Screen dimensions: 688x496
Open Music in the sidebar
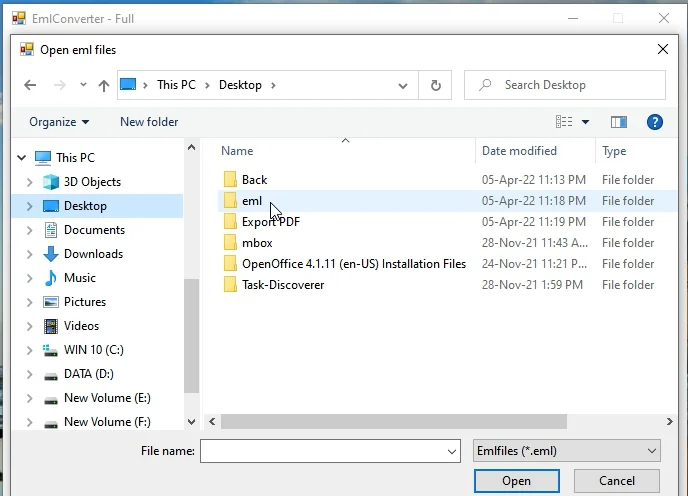[80, 278]
